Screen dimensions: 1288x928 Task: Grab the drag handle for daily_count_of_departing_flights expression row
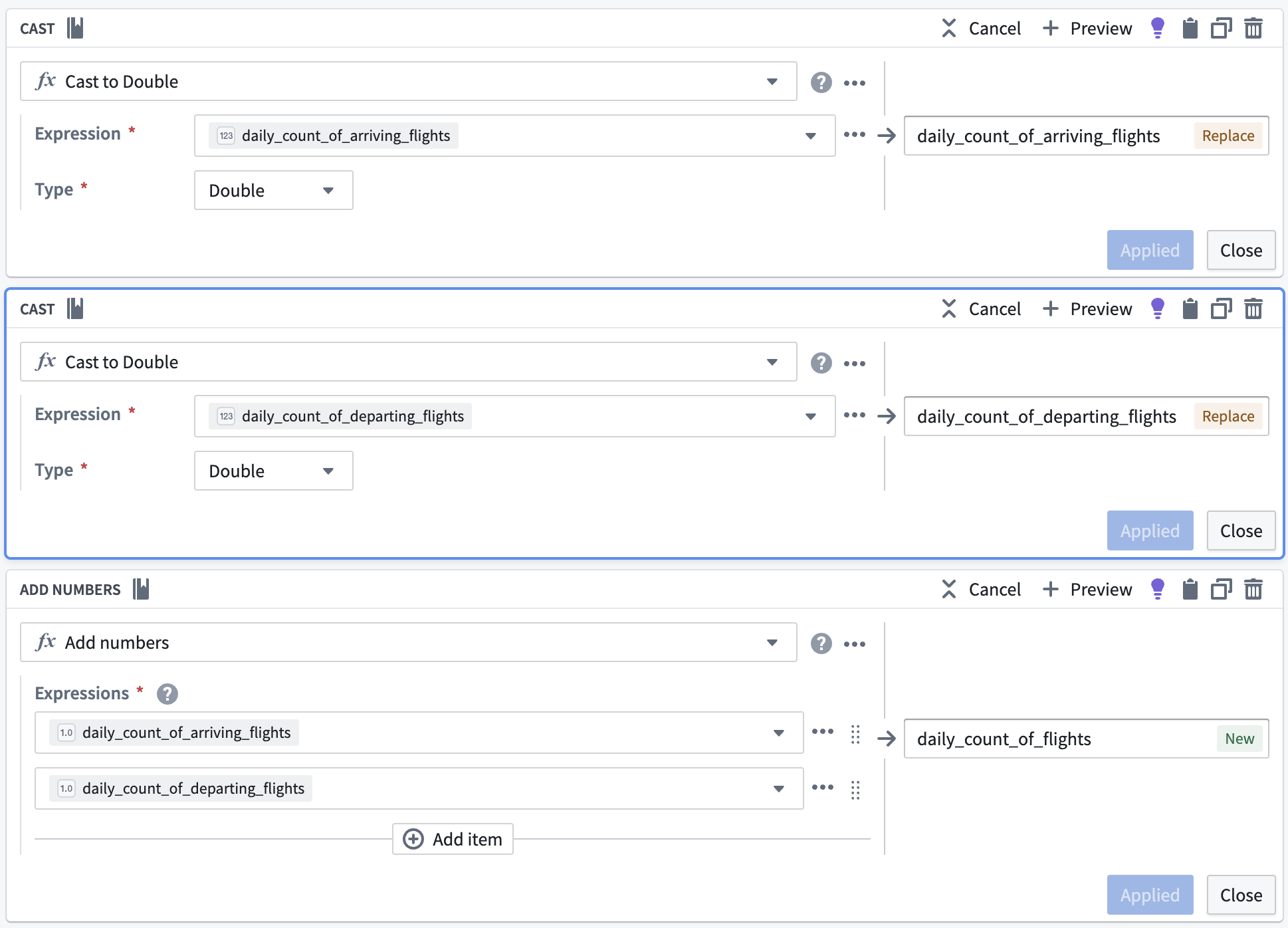point(855,790)
